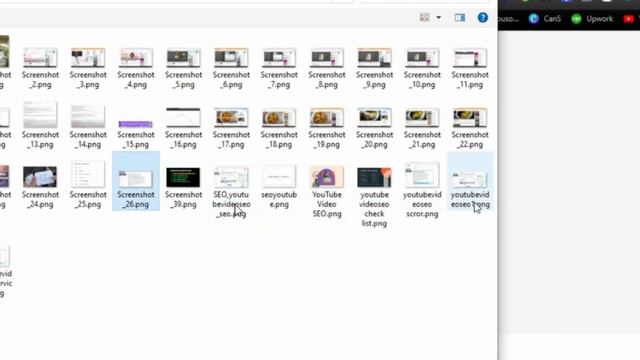Image resolution: width=640 pixels, height=360 pixels.
Task: Select Screenshot_2.png file
Action: coord(40,68)
